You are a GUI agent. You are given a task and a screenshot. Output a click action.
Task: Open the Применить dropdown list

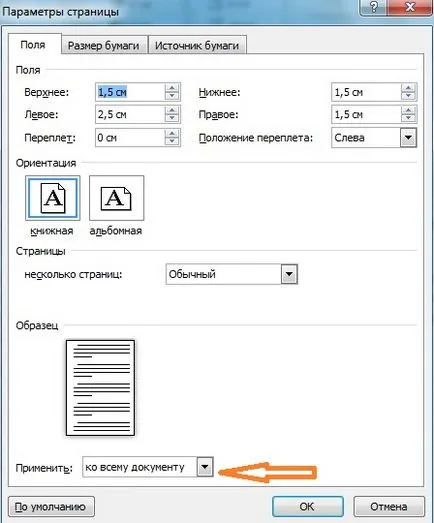(205, 467)
